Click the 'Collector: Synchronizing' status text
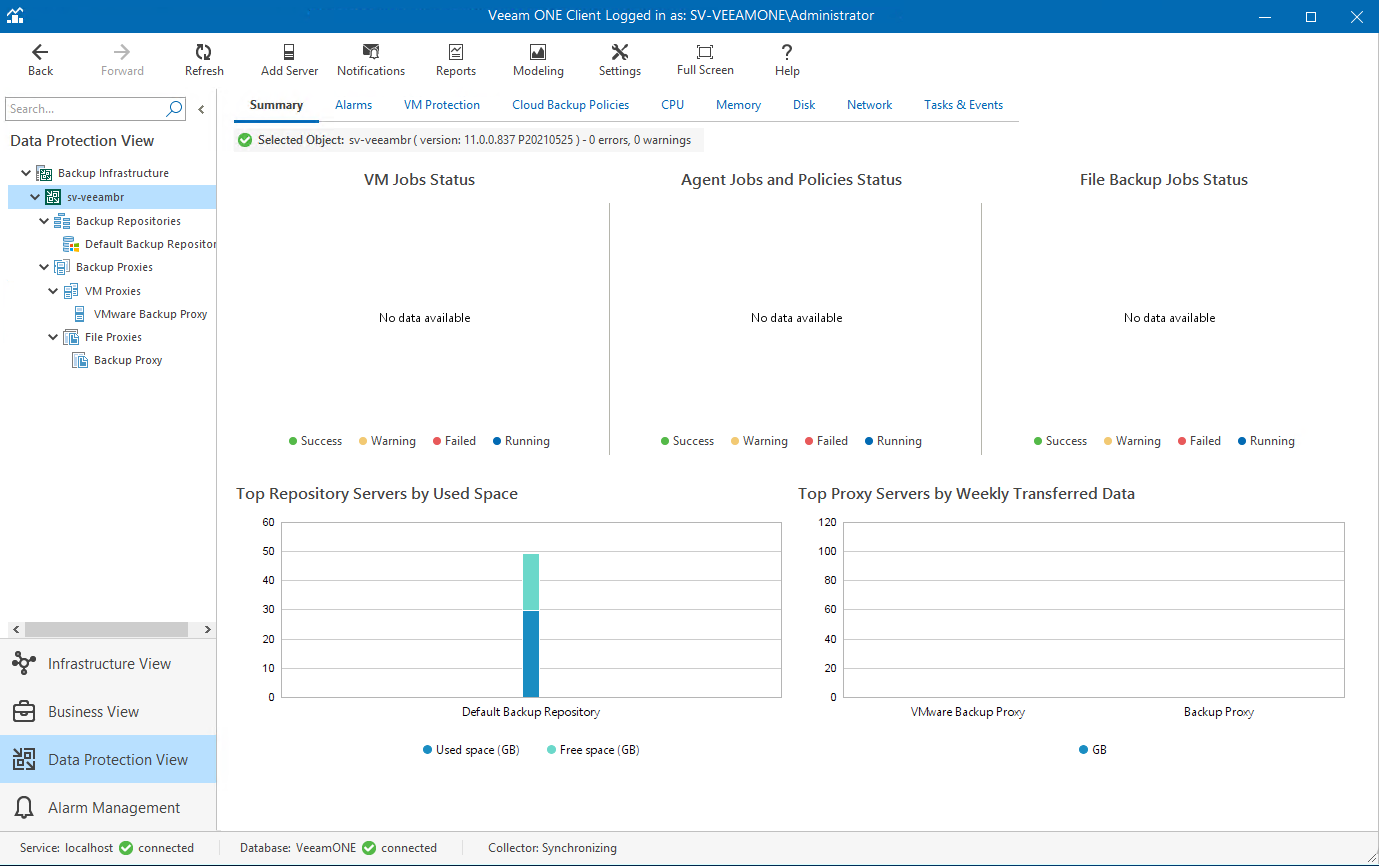Screen dimensions: 1379x866 coord(552,848)
